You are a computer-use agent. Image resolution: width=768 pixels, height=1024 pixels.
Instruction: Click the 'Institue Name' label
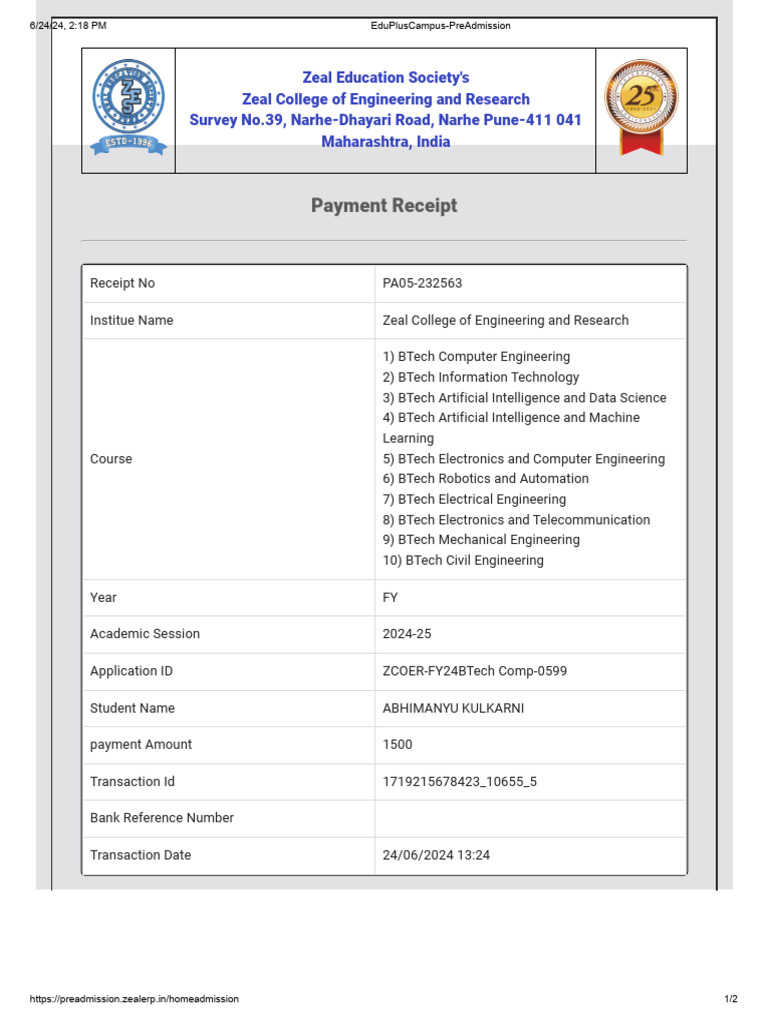(132, 321)
